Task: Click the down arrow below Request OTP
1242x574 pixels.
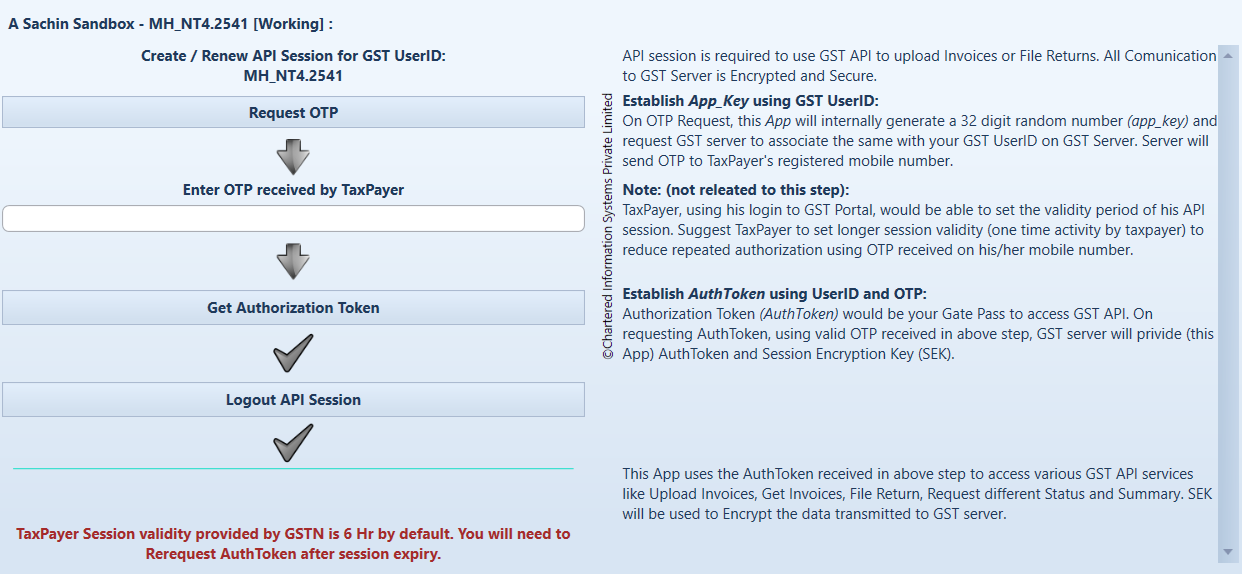Action: [x=293, y=156]
